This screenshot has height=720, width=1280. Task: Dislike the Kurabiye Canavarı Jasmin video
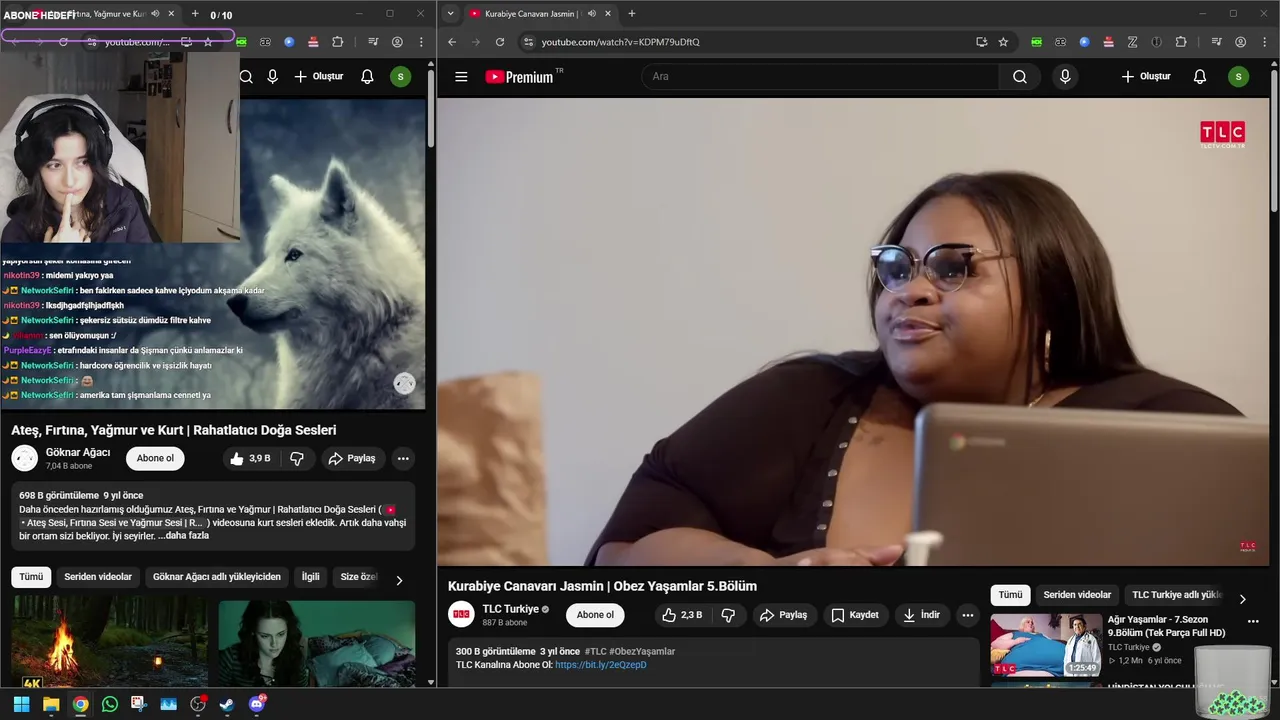[x=728, y=615]
